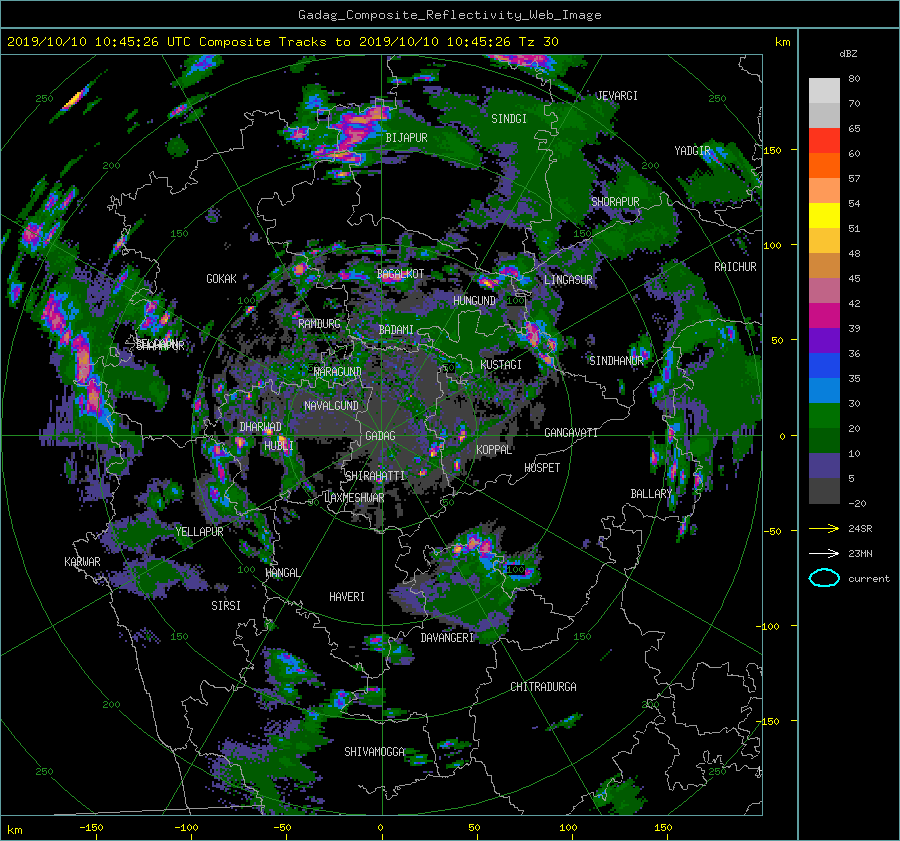Click the JEVARGI city label
900x841 pixels.
[x=617, y=95]
